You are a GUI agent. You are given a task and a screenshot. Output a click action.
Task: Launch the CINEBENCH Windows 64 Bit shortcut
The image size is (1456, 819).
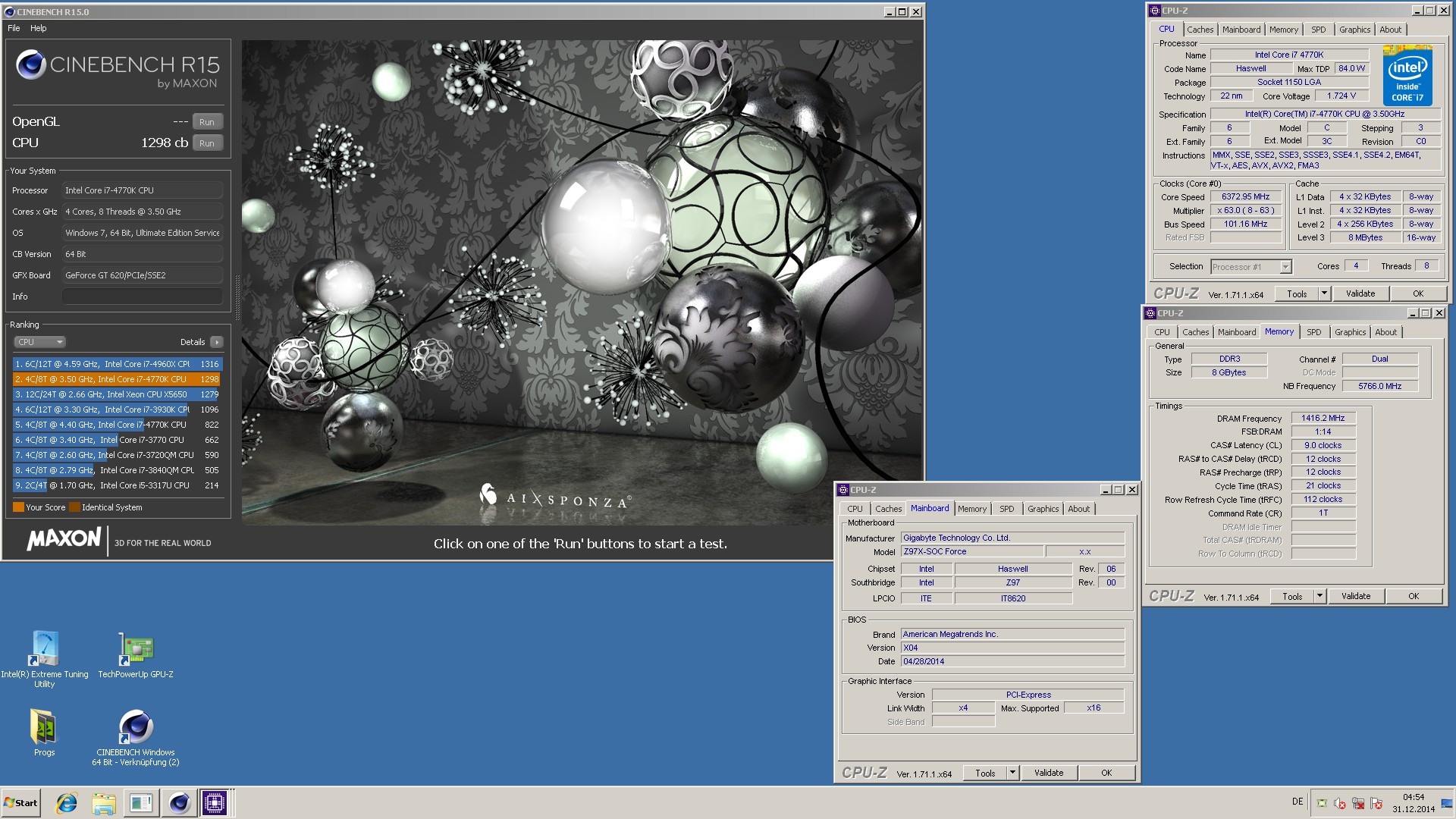(x=136, y=738)
